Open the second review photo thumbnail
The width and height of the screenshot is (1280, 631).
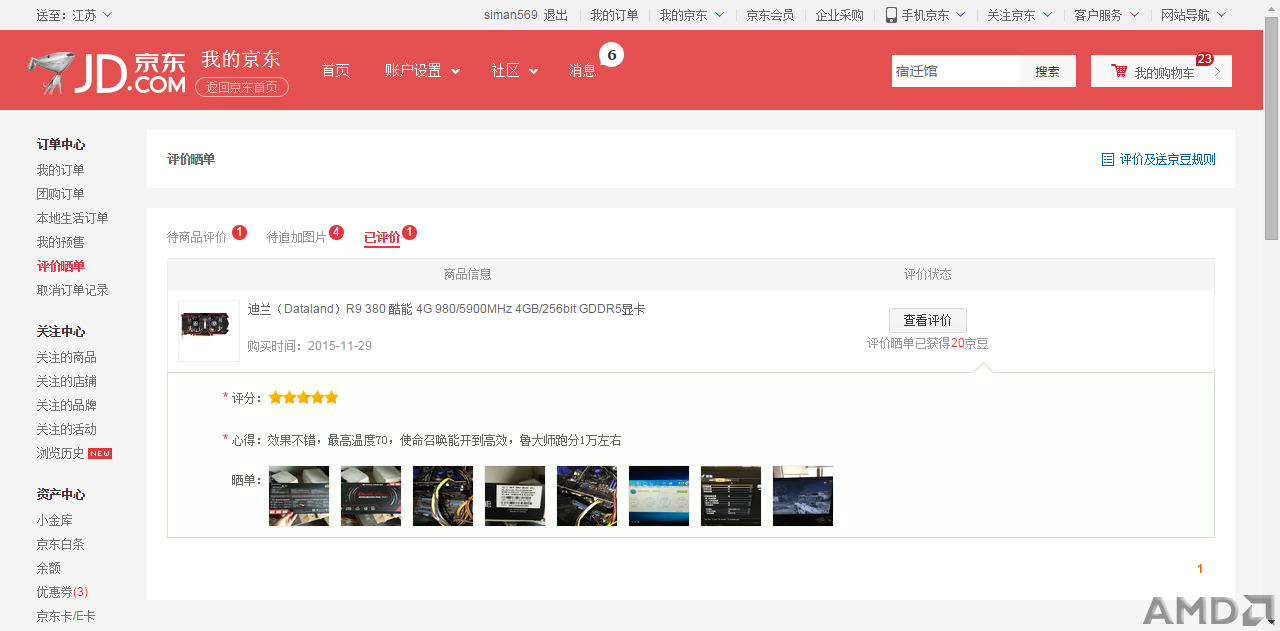coord(371,495)
